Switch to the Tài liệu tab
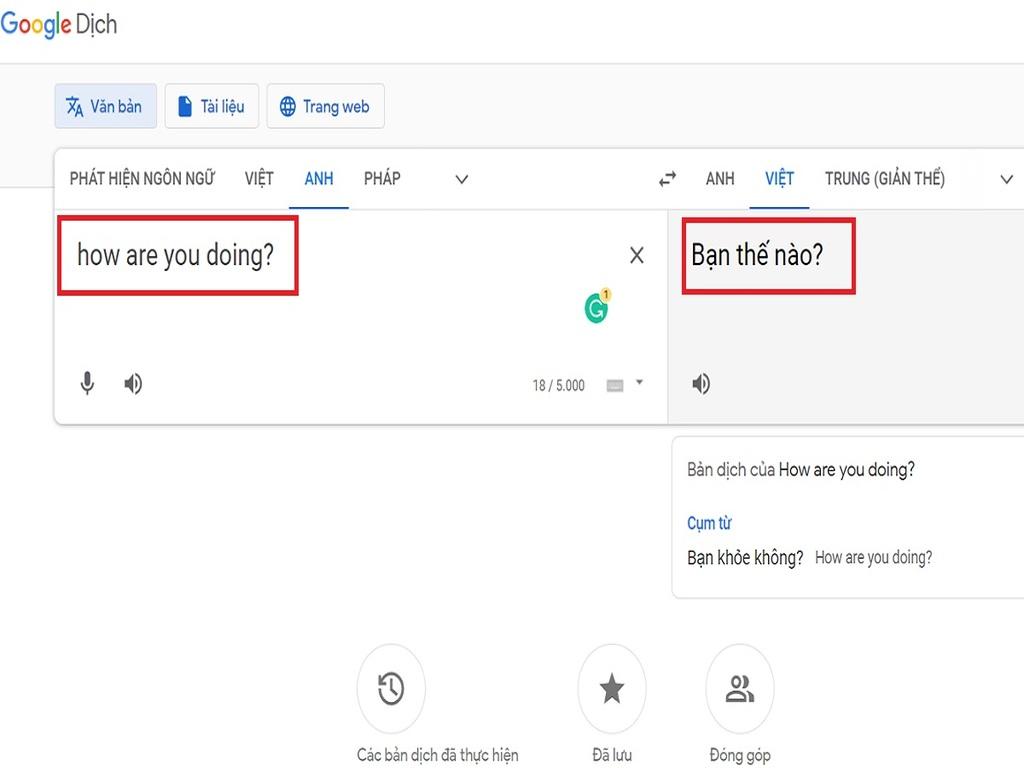1024x768 pixels. point(211,106)
